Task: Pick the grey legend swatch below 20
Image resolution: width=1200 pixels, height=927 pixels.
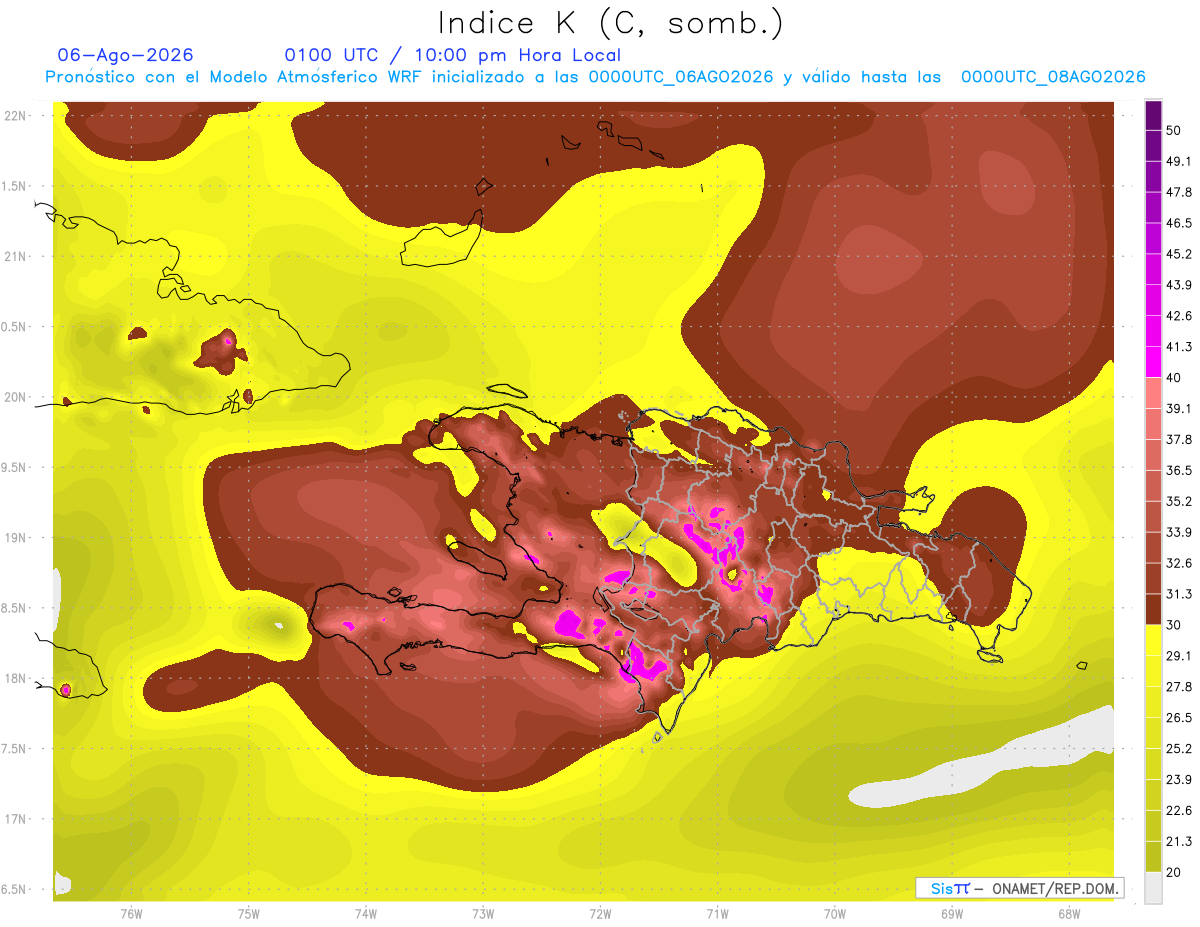Action: click(1153, 887)
